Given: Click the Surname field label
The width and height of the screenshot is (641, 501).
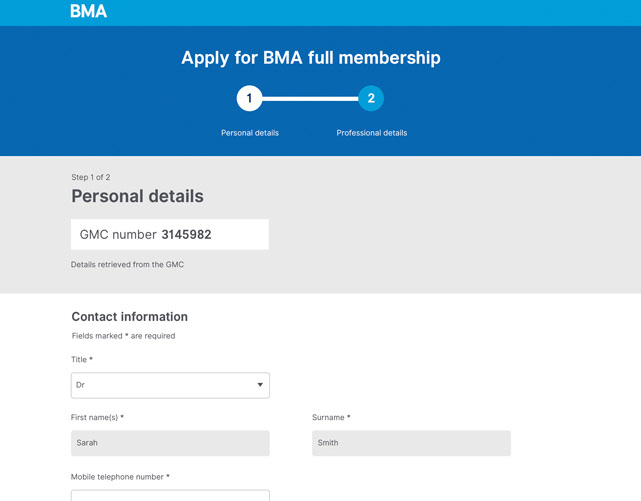Looking at the screenshot, I should coord(331,417).
